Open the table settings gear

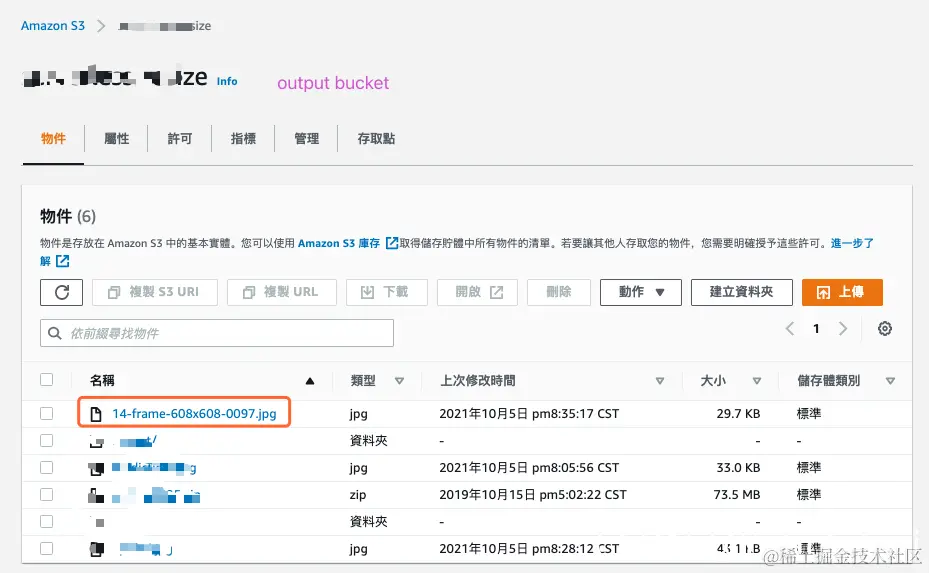pyautogui.click(x=885, y=328)
